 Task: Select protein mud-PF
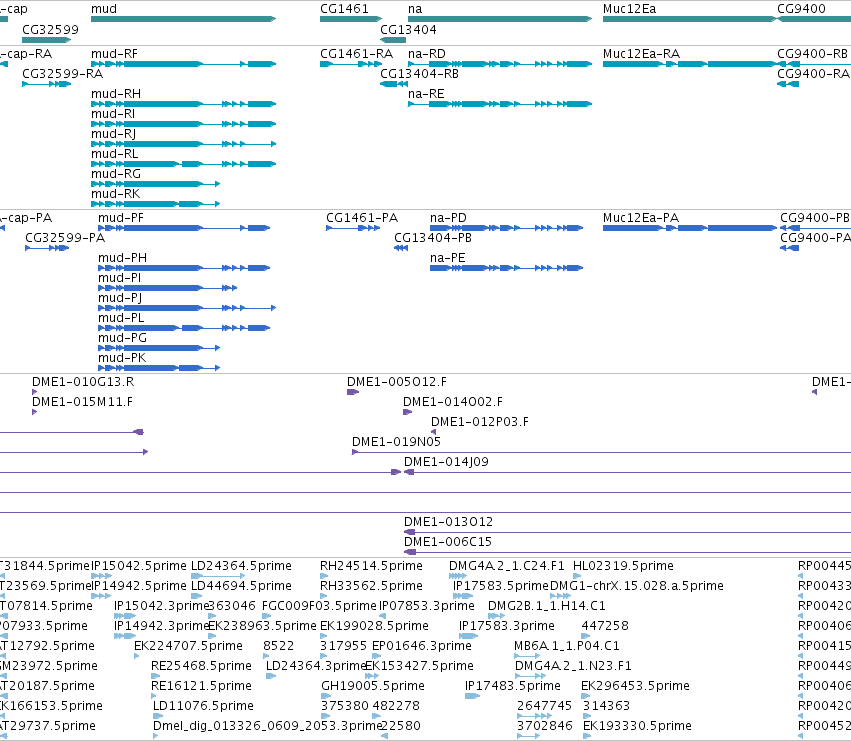184,228
